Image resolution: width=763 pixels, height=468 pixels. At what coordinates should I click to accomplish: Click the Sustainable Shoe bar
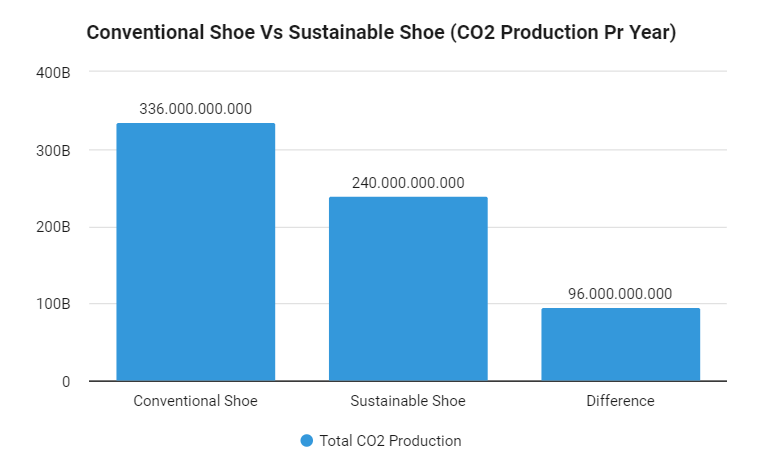[x=408, y=289]
